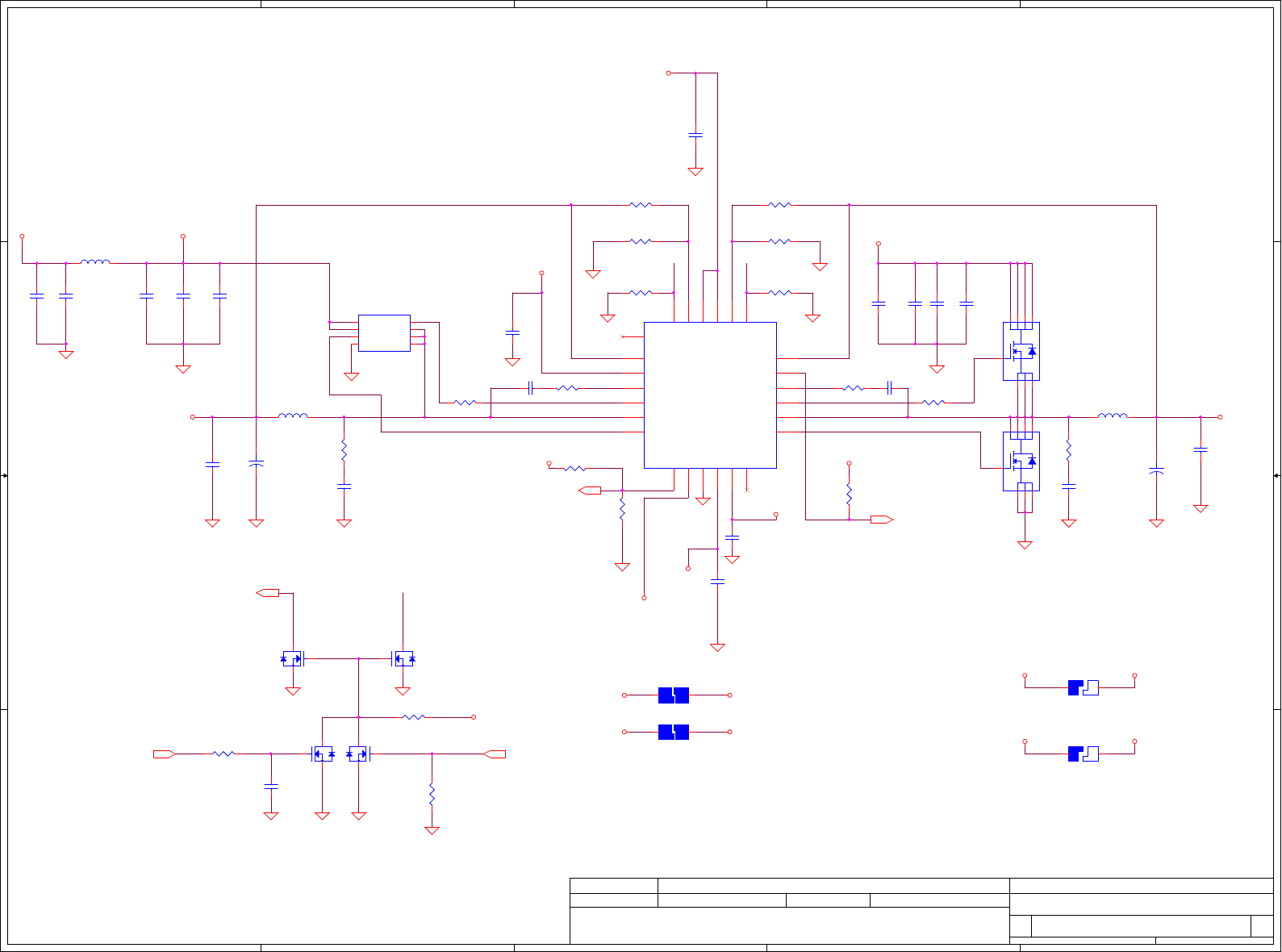Select the inductor on the far-right output rail
Screen dimensions: 1282x952
pyautogui.click(x=1113, y=415)
